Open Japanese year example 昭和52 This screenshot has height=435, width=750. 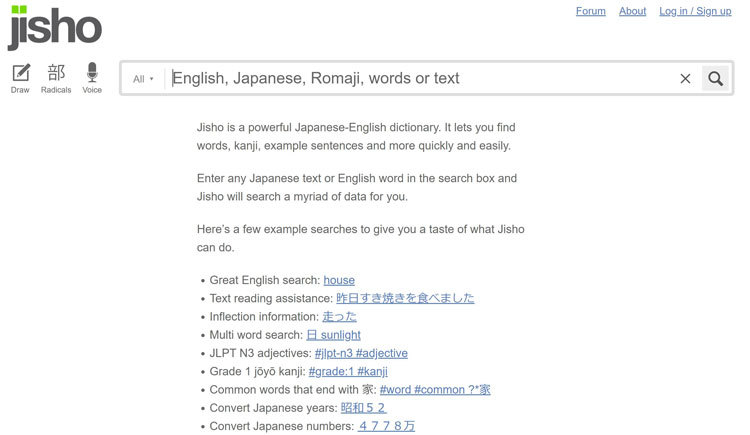(x=364, y=408)
